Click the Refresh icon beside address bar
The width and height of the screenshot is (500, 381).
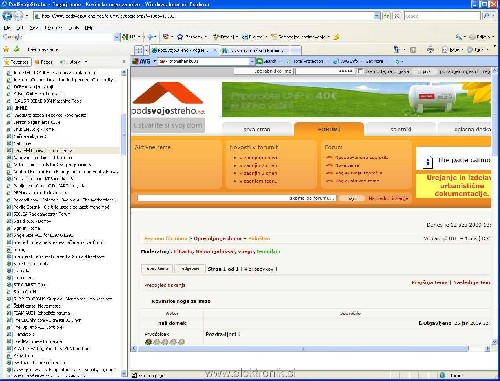click(386, 16)
